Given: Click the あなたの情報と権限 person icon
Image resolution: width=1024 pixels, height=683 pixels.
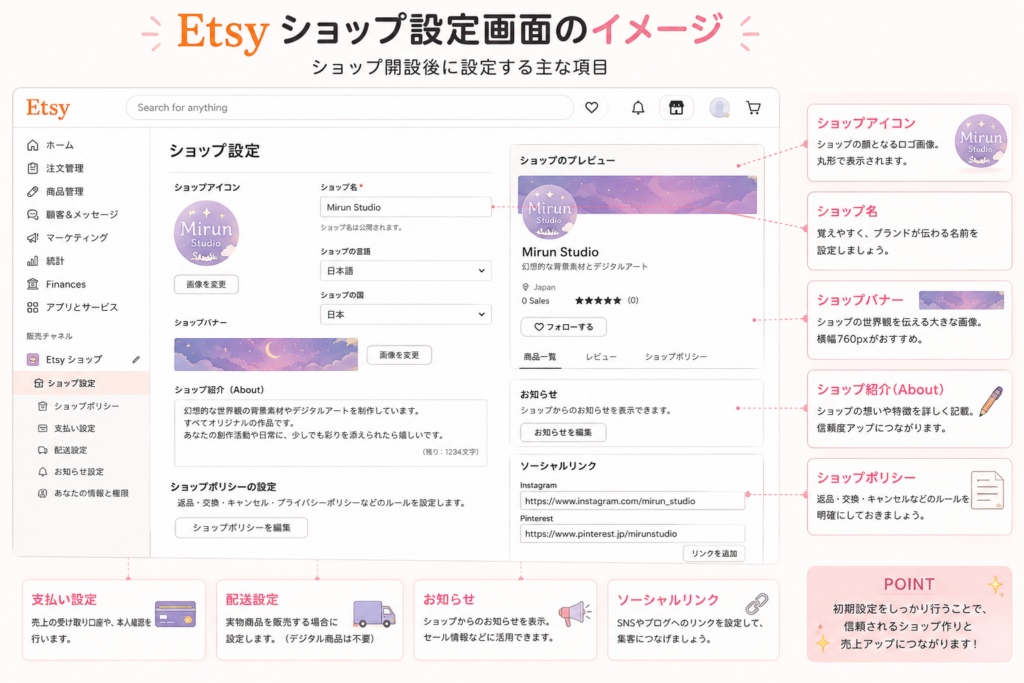Looking at the screenshot, I should (x=42, y=493).
